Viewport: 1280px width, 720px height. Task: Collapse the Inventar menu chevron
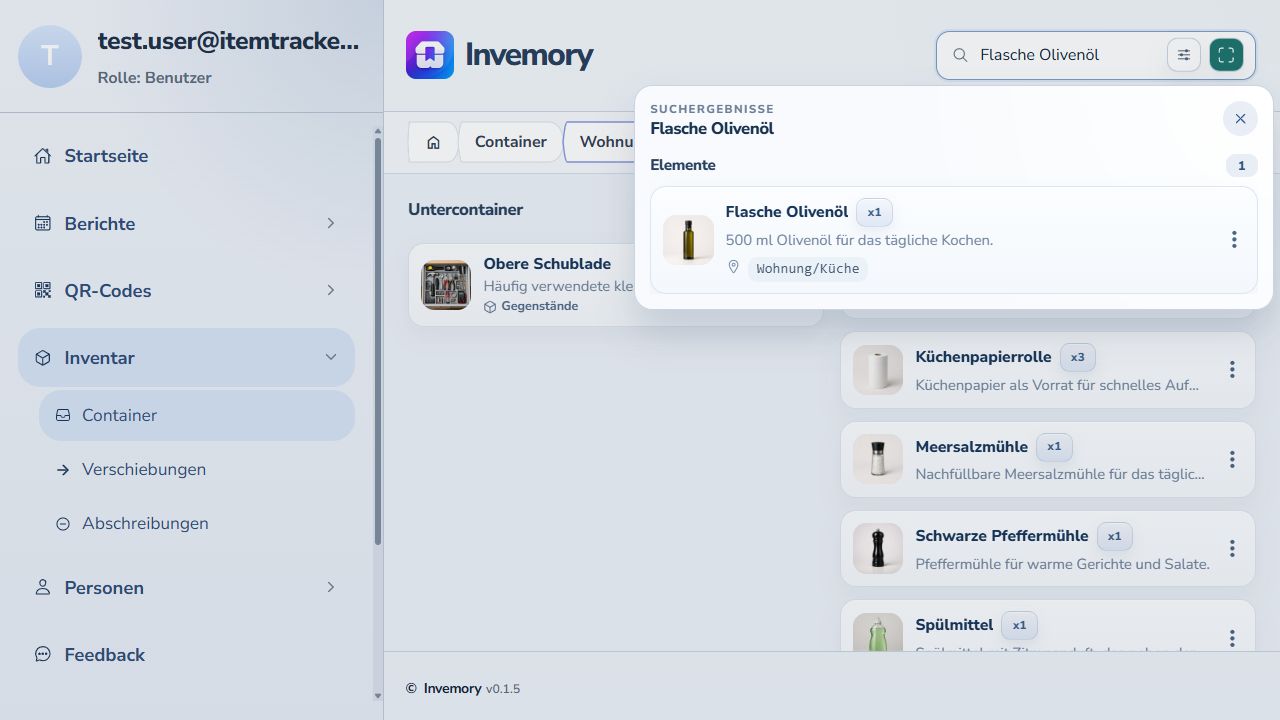tap(330, 357)
